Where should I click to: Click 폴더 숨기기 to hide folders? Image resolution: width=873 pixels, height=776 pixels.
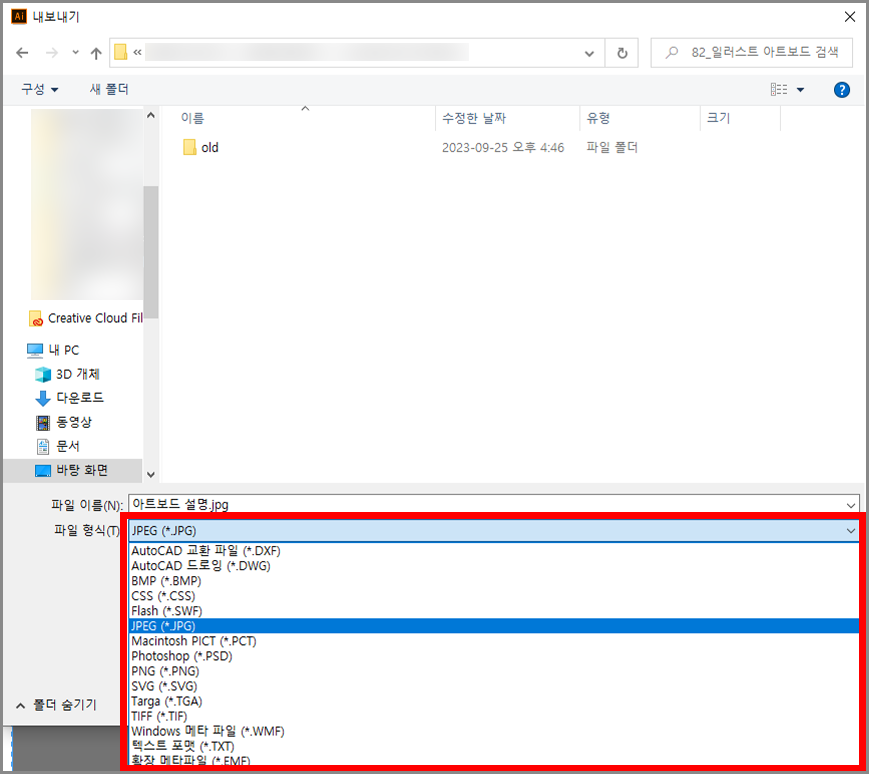(57, 705)
